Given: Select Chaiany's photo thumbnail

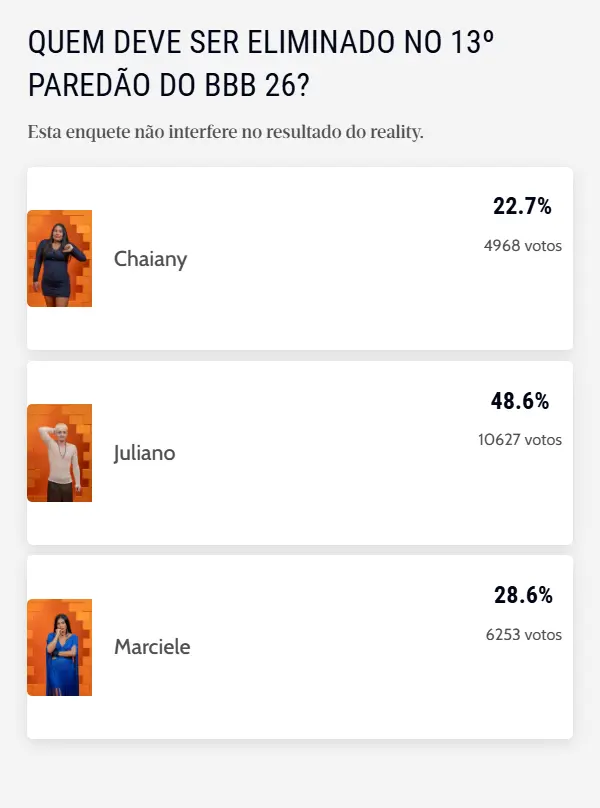Looking at the screenshot, I should 59,258.
